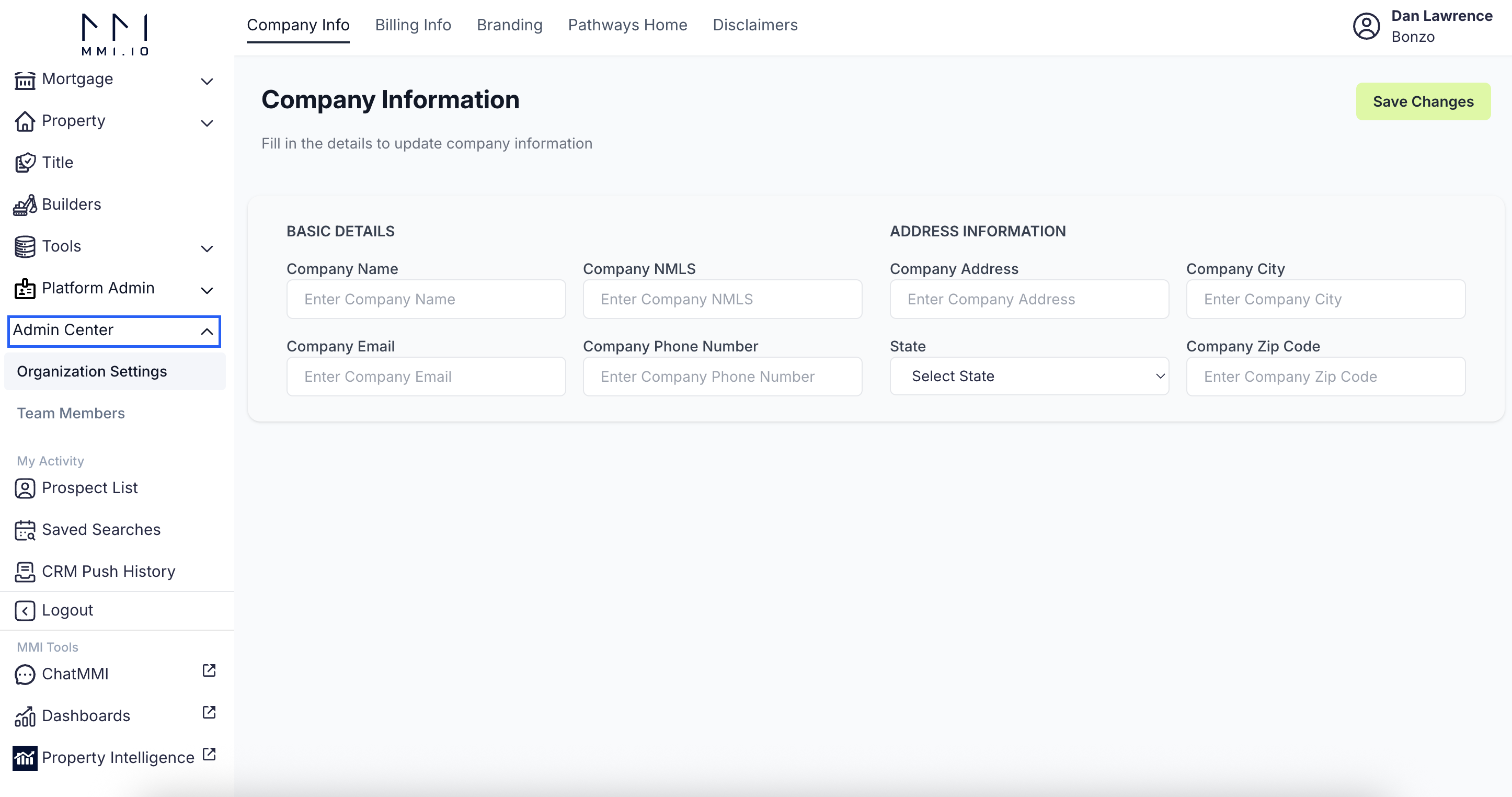Click the MMI.IO logo
The width and height of the screenshot is (1512, 797).
point(115,34)
